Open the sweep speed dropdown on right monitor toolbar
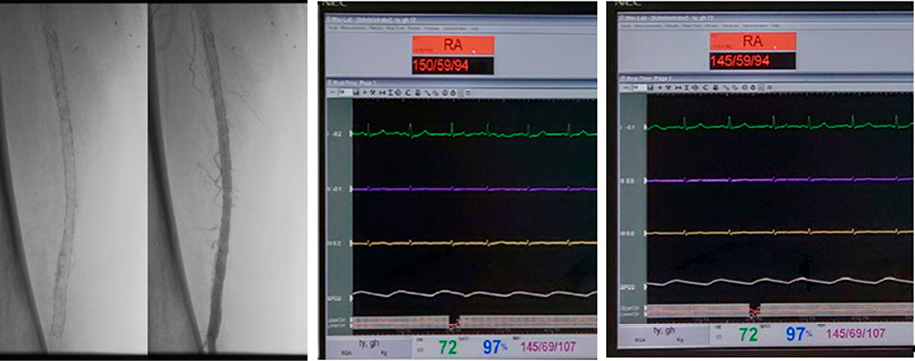The height and width of the screenshot is (361, 915). (x=639, y=87)
